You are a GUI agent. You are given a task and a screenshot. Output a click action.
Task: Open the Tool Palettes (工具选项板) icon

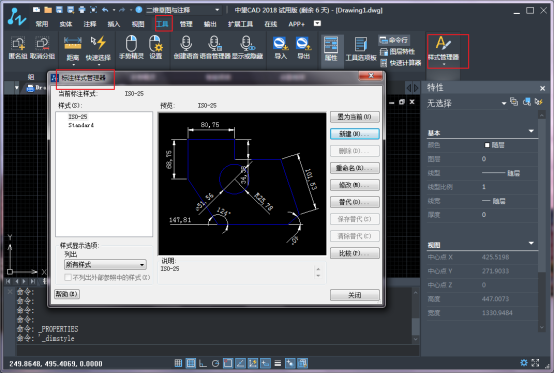pos(361,45)
